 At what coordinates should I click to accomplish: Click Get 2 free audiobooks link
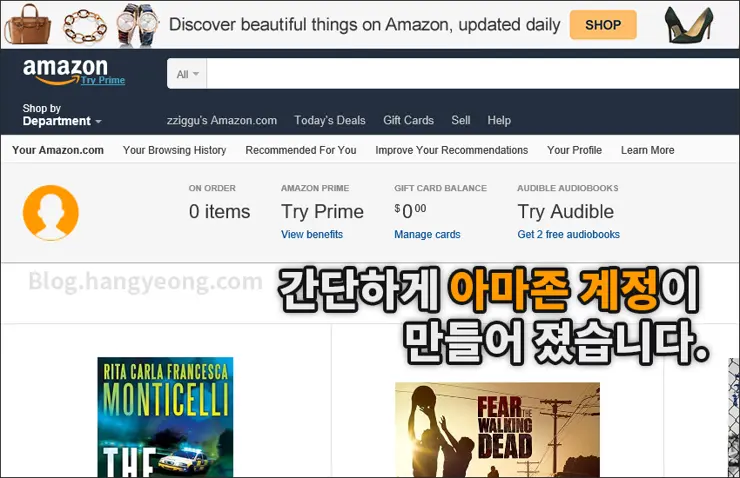coord(568,234)
